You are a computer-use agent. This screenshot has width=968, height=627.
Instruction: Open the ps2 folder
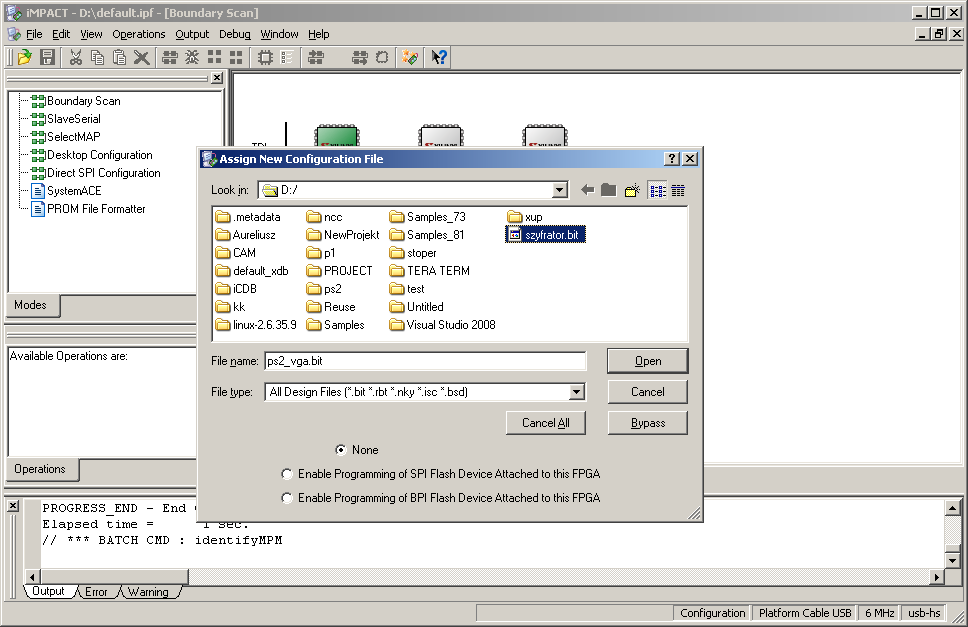coord(324,289)
